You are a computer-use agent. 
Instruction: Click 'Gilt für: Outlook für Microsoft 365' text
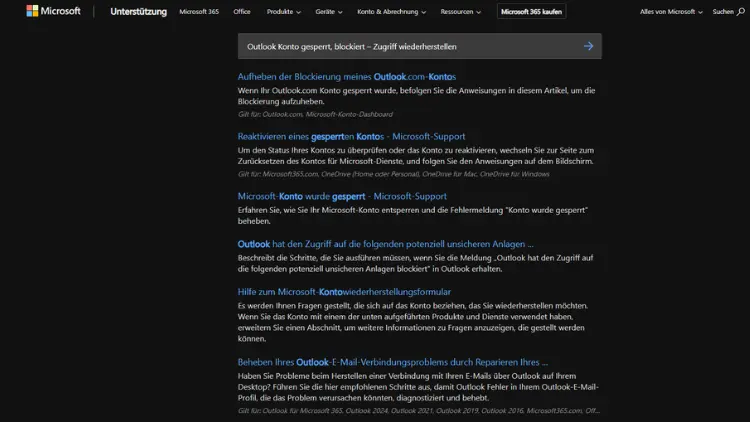(x=419, y=411)
